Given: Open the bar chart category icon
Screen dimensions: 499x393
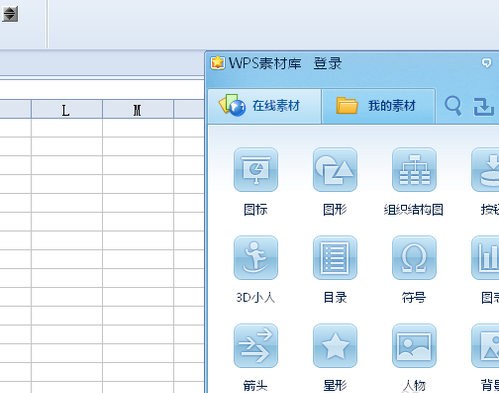Looking at the screenshot, I should (x=485, y=258).
